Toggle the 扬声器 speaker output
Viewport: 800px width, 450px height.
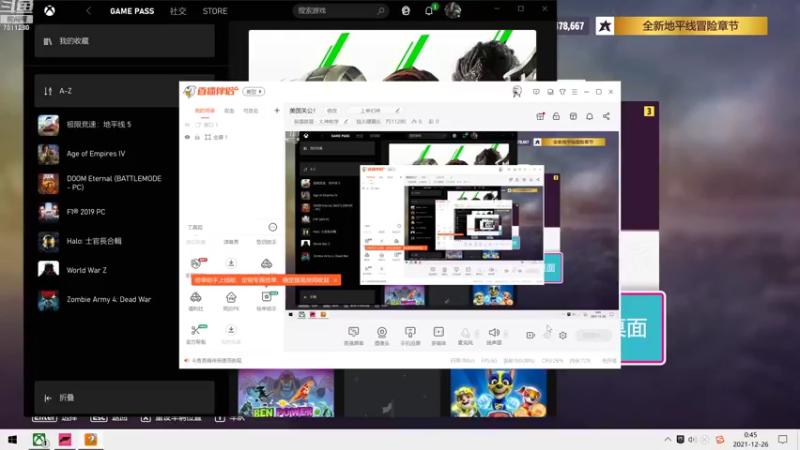494,336
